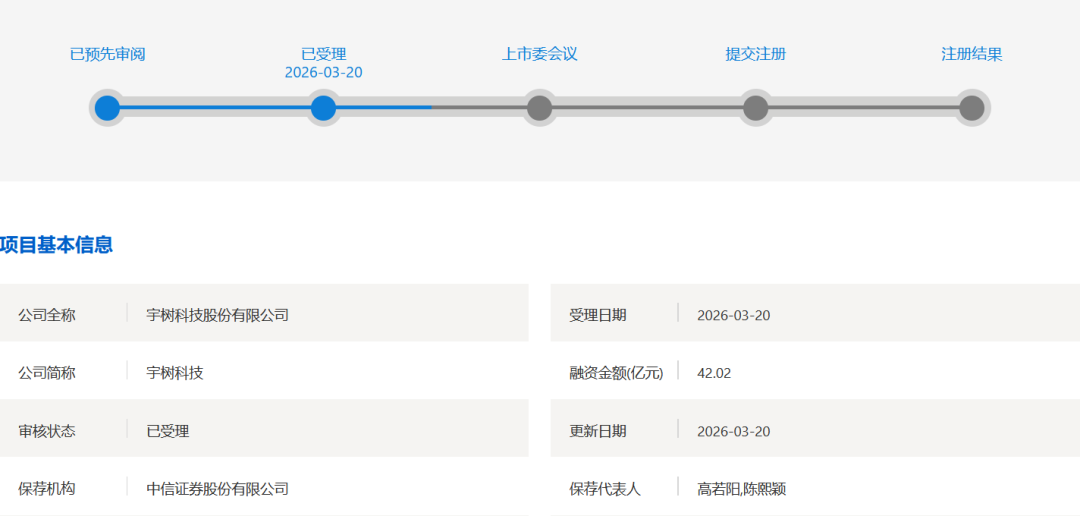Click the 提交注册 progress step dot
The width and height of the screenshot is (1080, 516).
point(756,108)
